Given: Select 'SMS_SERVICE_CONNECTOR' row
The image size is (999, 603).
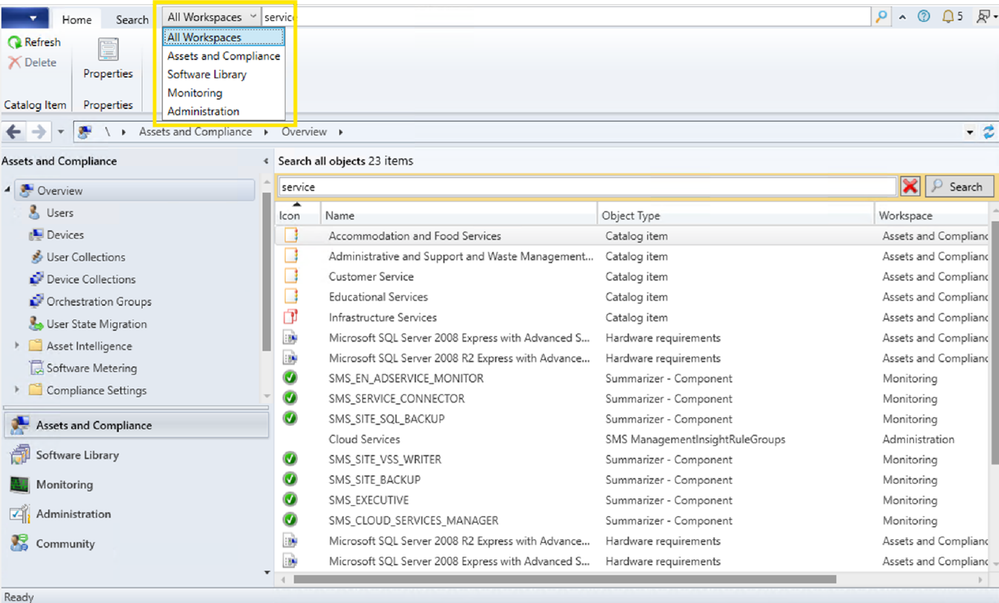Looking at the screenshot, I should pyautogui.click(x=632, y=398).
